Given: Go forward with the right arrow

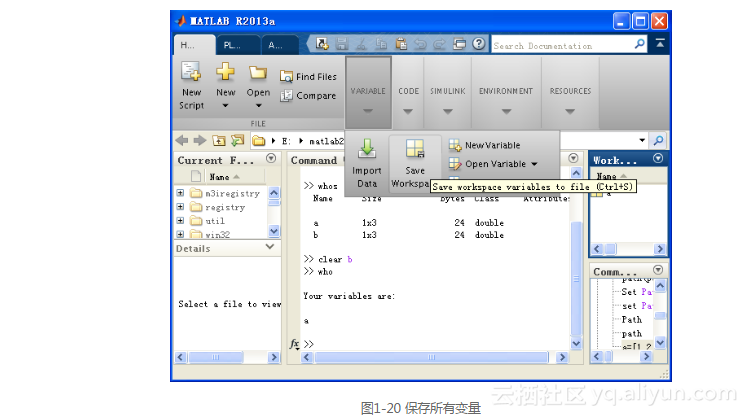Looking at the screenshot, I should (x=200, y=140).
